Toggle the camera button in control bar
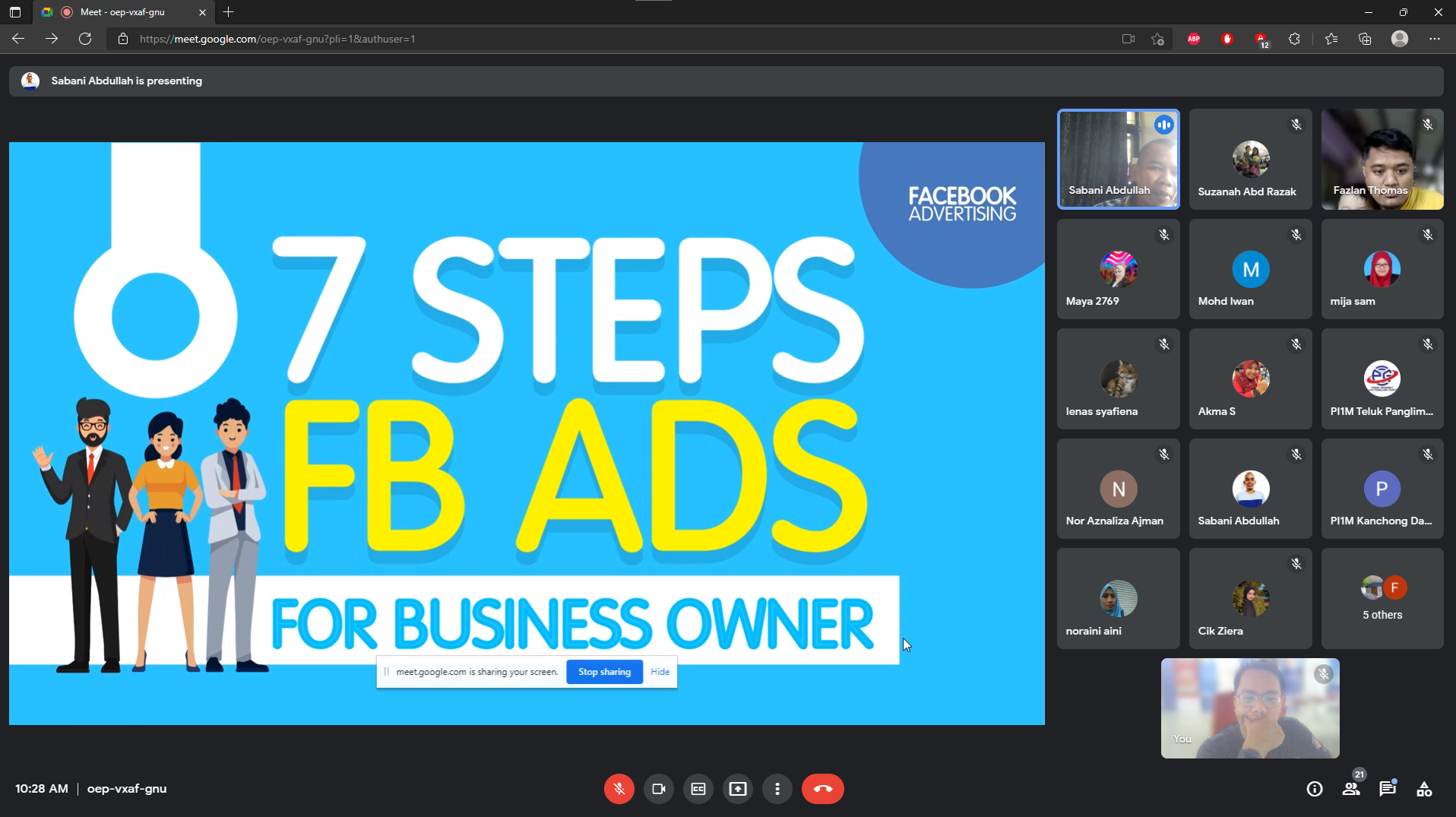The height and width of the screenshot is (817, 1456). point(658,789)
